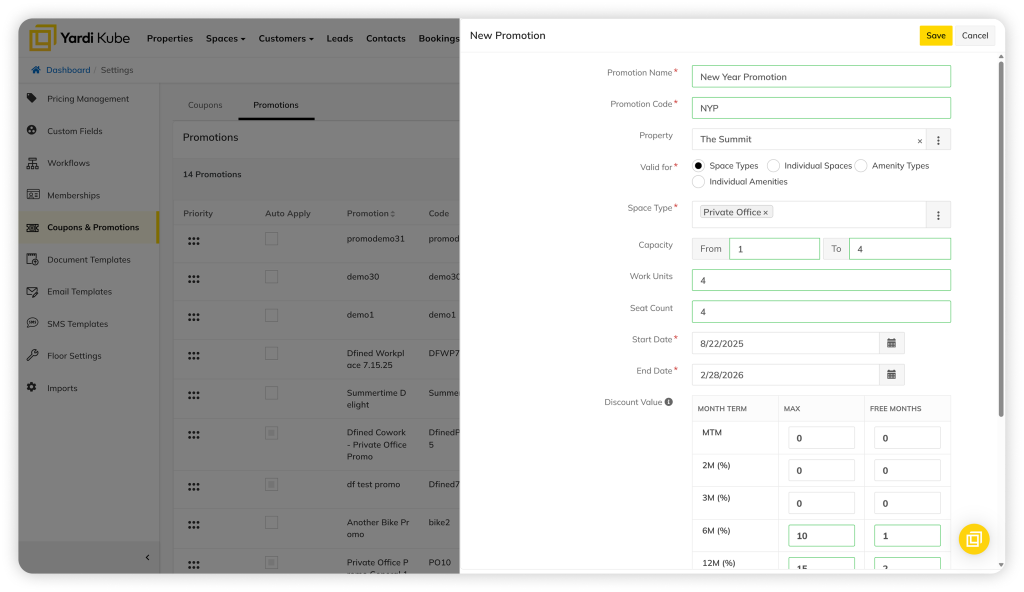This screenshot has width=1024, height=592.
Task: Click the Promotion Name input field
Action: point(820,77)
